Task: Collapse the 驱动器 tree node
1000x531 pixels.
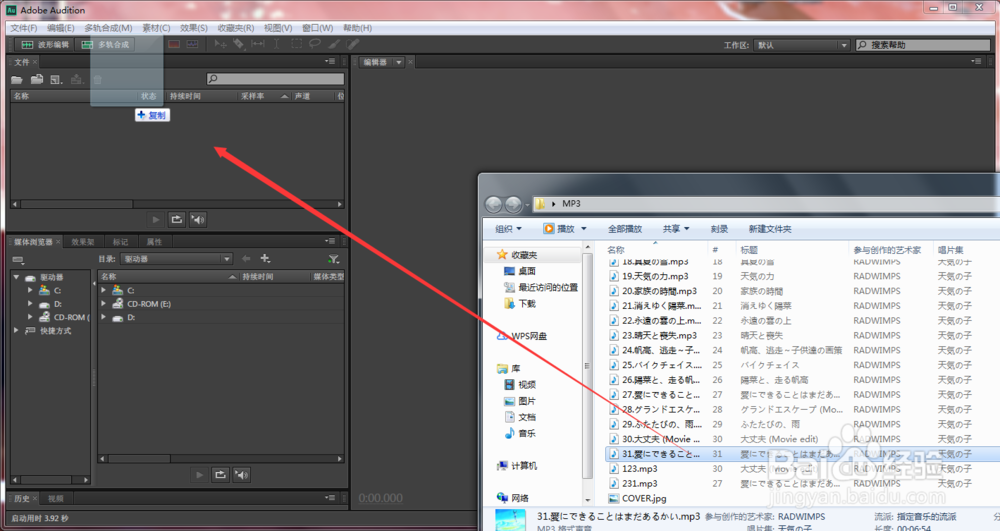Action: [x=17, y=277]
